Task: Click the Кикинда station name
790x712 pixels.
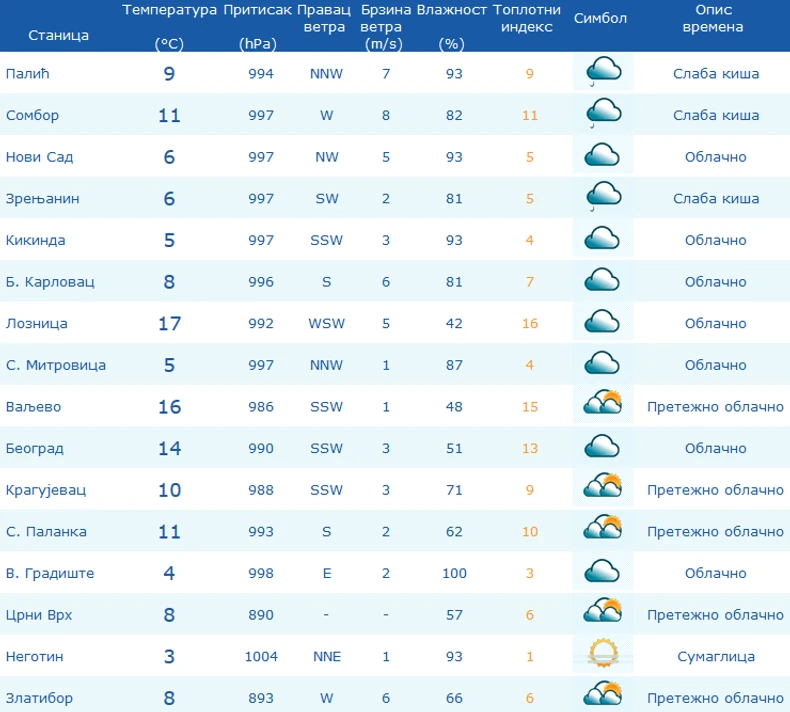Action: pyautogui.click(x=36, y=240)
